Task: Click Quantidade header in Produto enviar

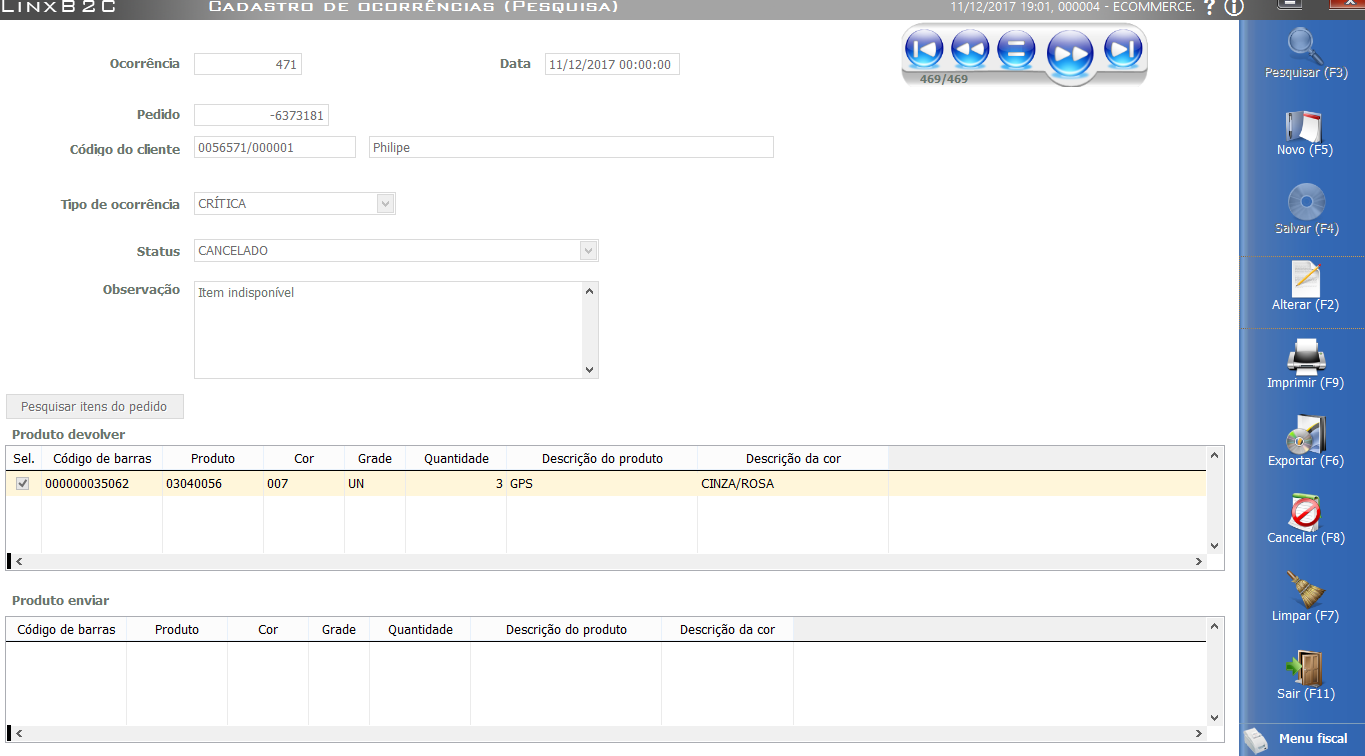Action: (x=420, y=630)
